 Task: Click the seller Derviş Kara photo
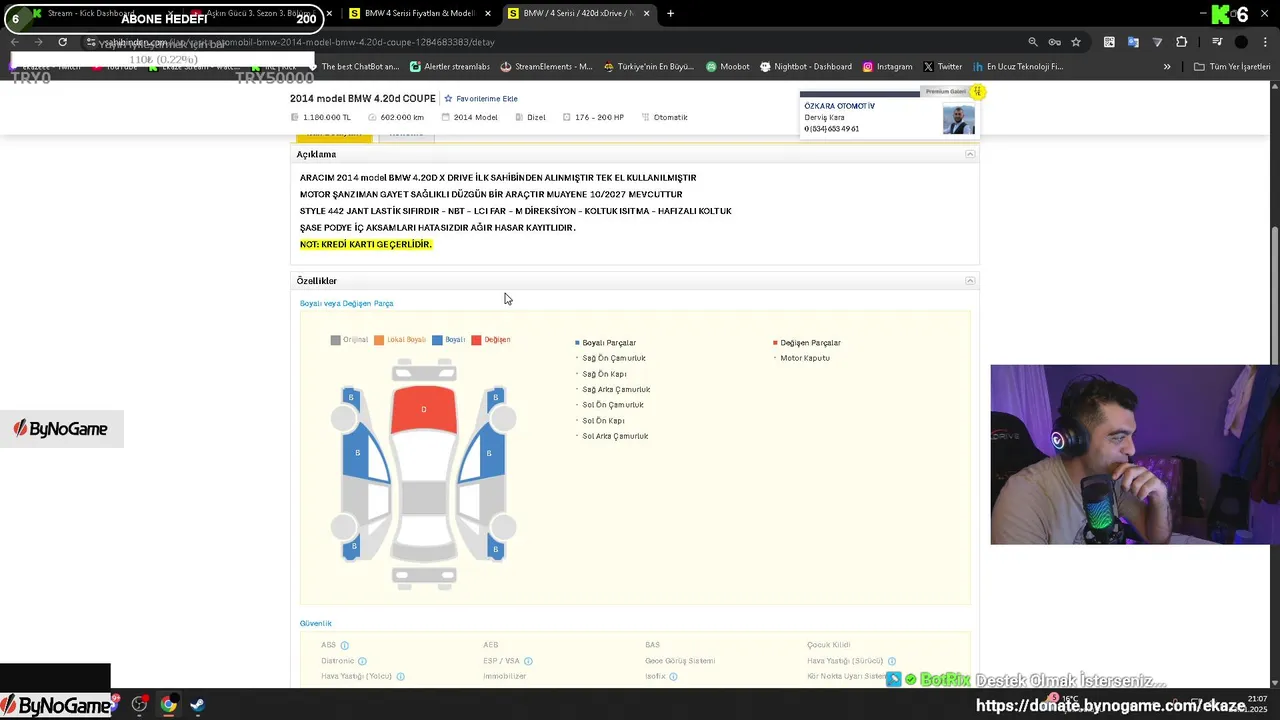(x=958, y=119)
